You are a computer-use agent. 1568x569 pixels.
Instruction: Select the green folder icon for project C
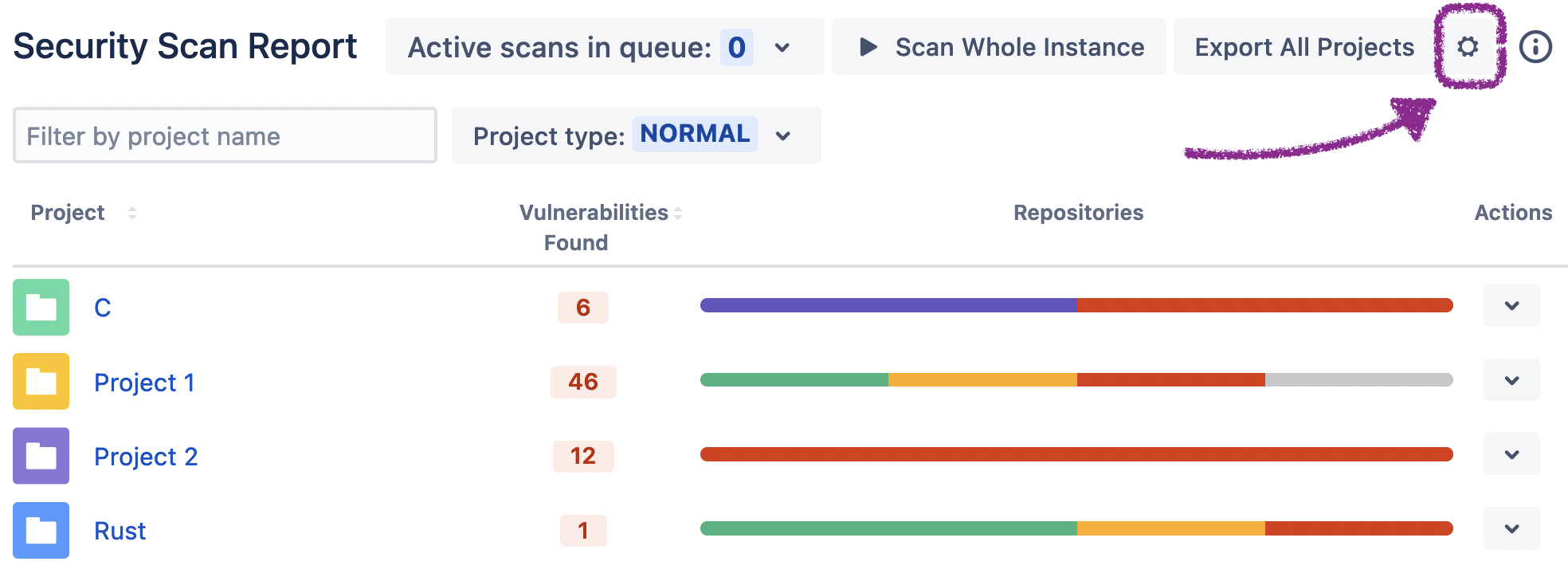(x=41, y=308)
